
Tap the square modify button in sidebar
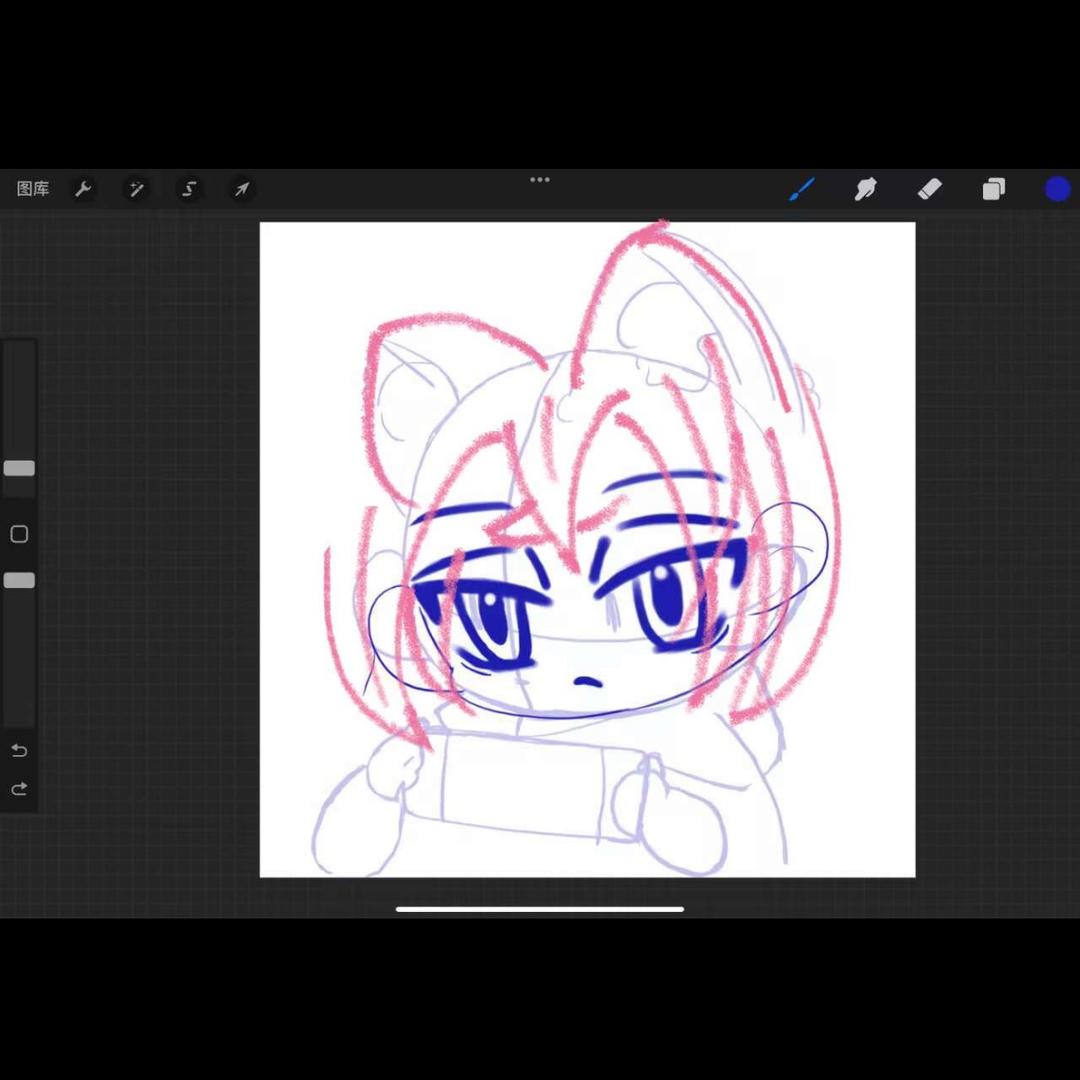pos(19,534)
